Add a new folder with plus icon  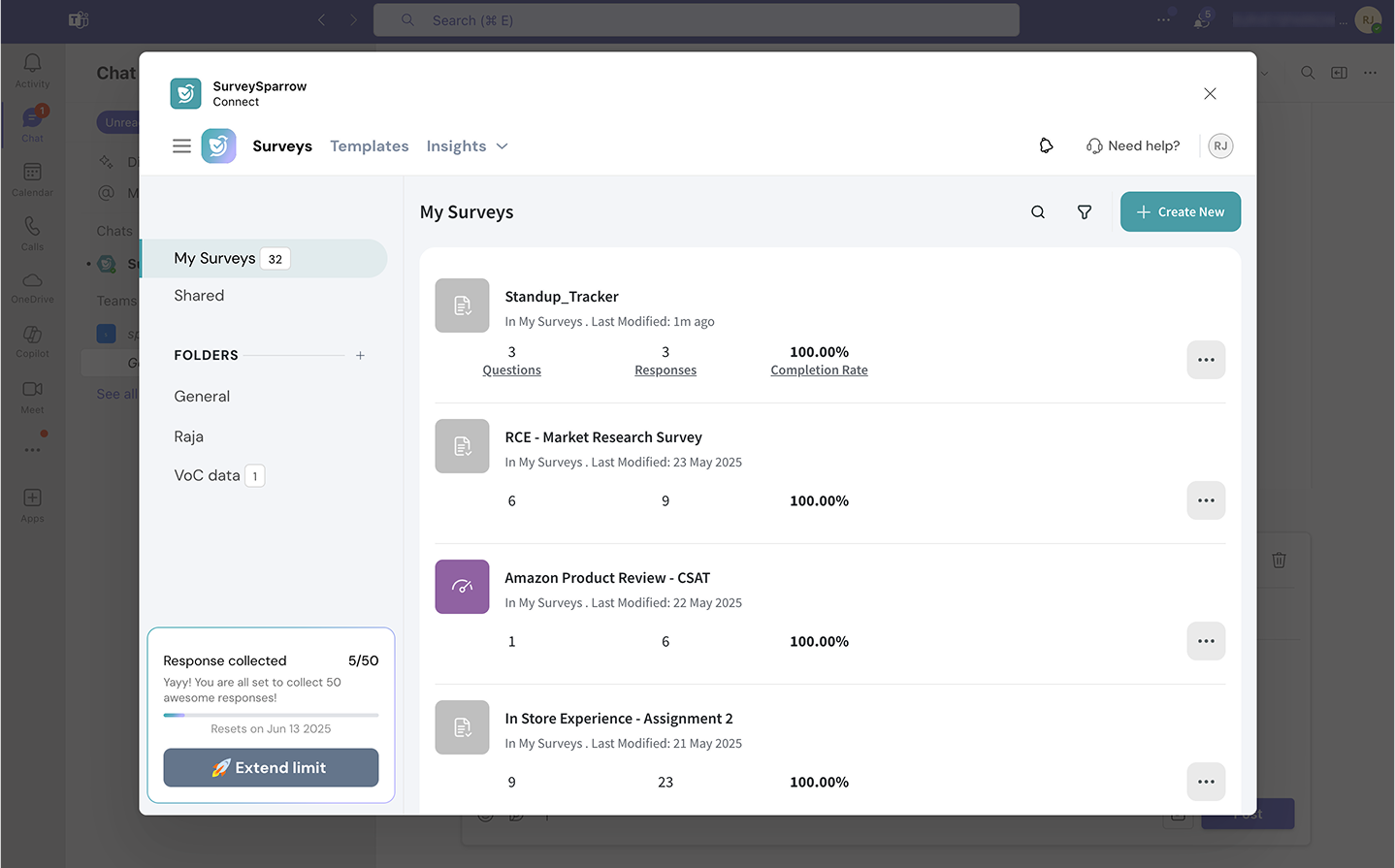tap(360, 356)
